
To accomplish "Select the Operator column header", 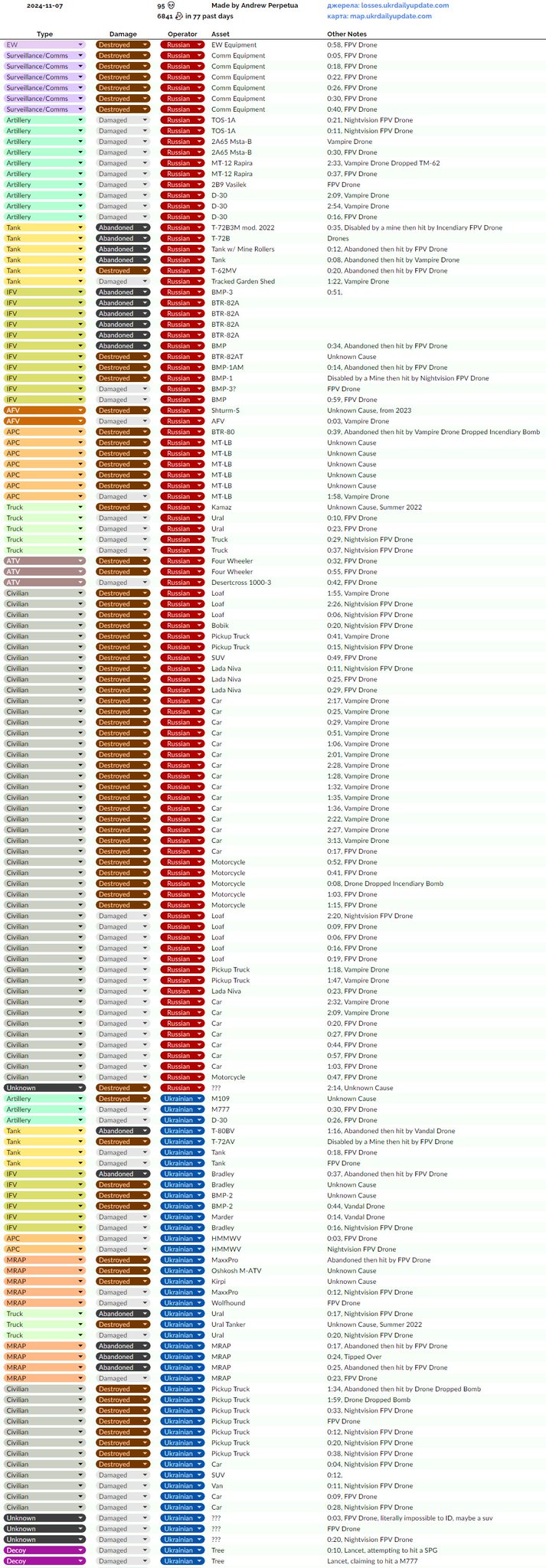I will (x=182, y=34).
